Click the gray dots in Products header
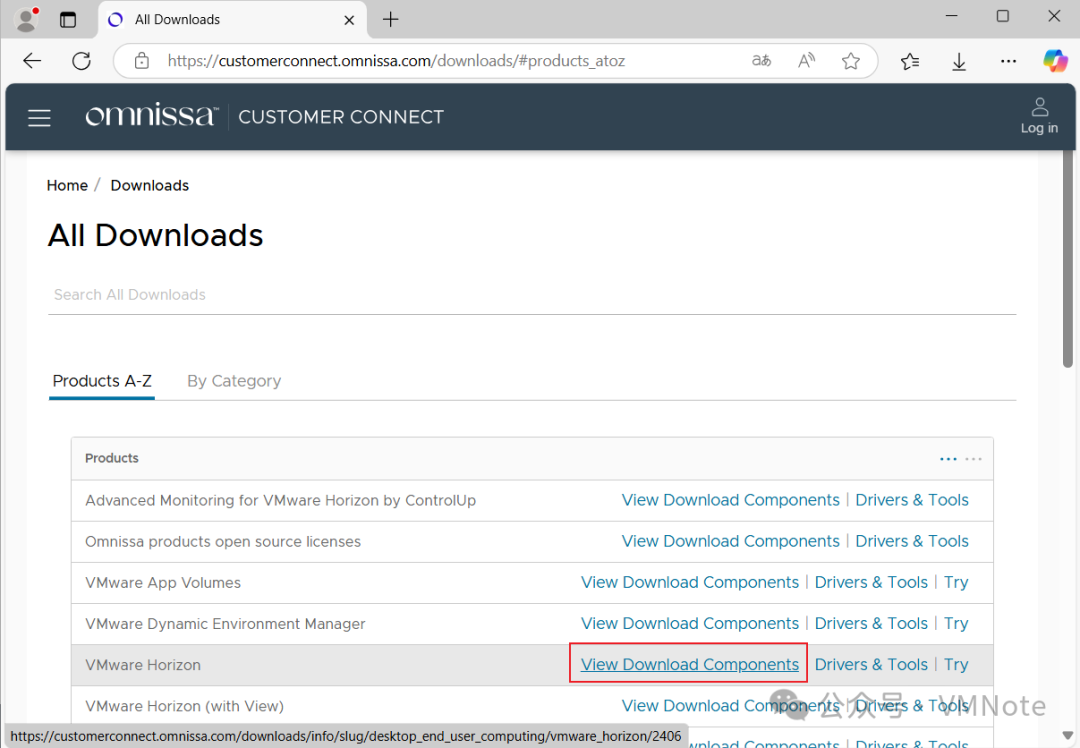 click(973, 459)
